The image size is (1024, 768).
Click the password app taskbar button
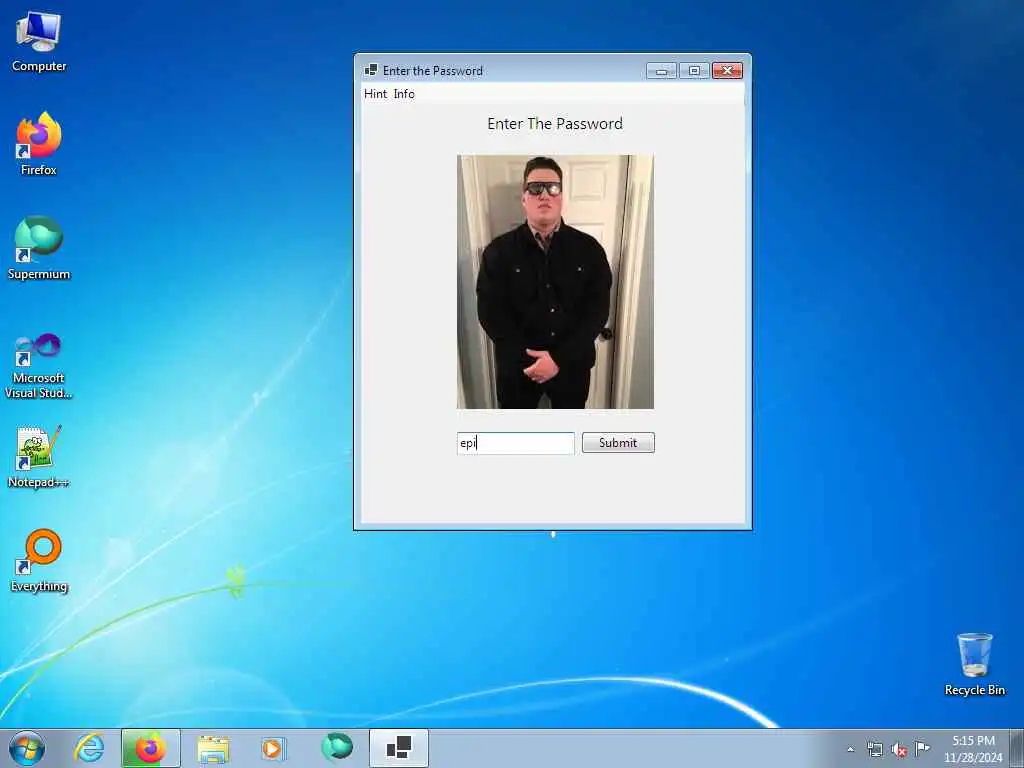(398, 748)
